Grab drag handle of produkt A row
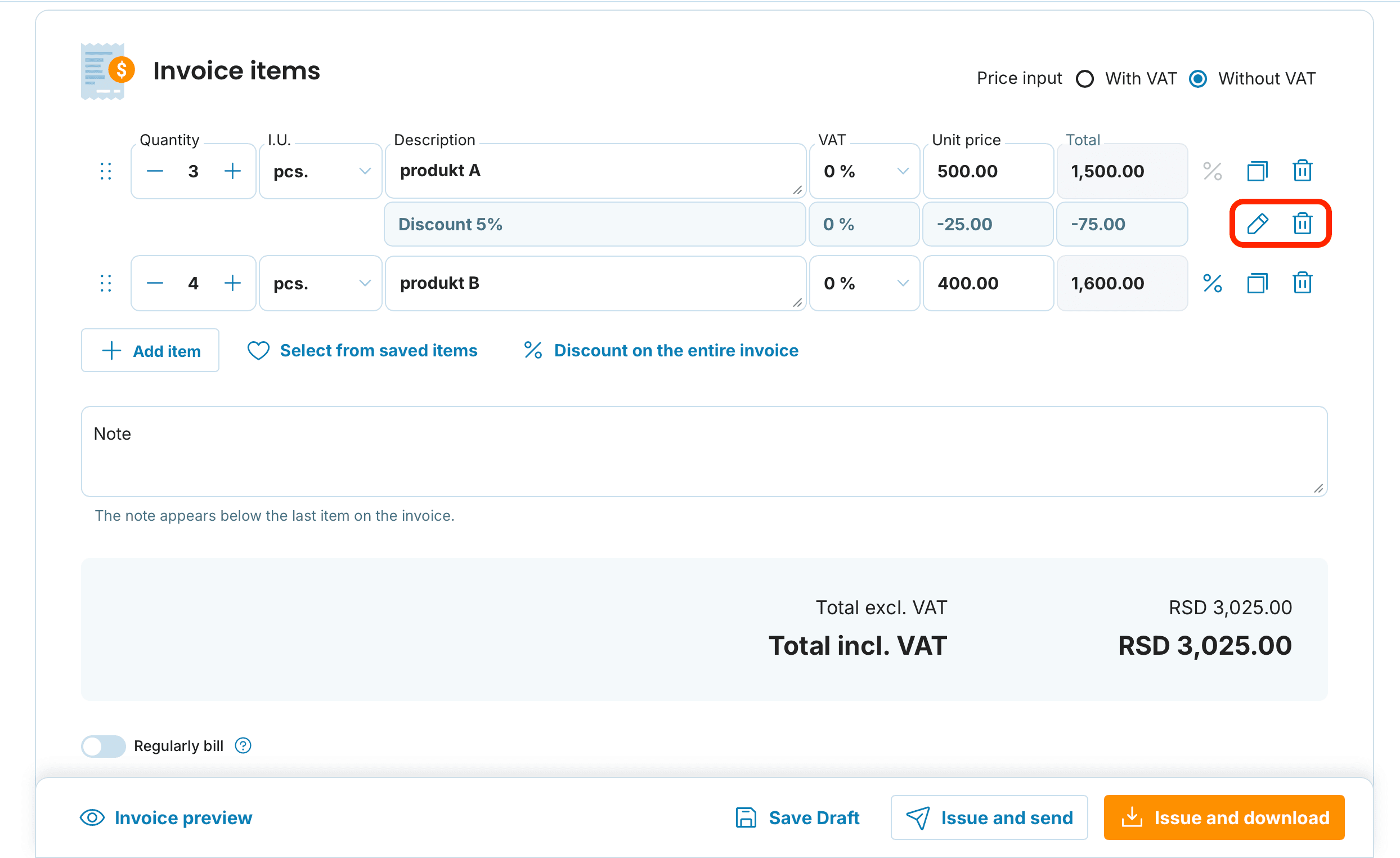 [106, 171]
